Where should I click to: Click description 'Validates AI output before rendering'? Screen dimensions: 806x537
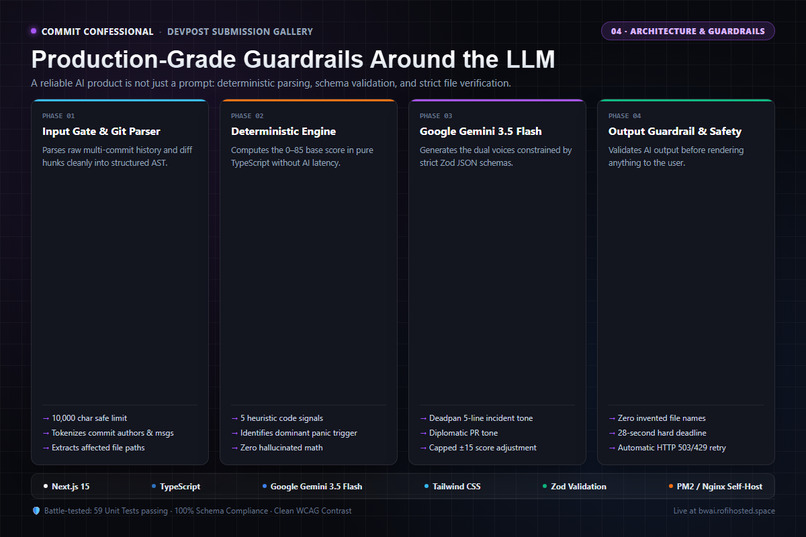pos(676,156)
